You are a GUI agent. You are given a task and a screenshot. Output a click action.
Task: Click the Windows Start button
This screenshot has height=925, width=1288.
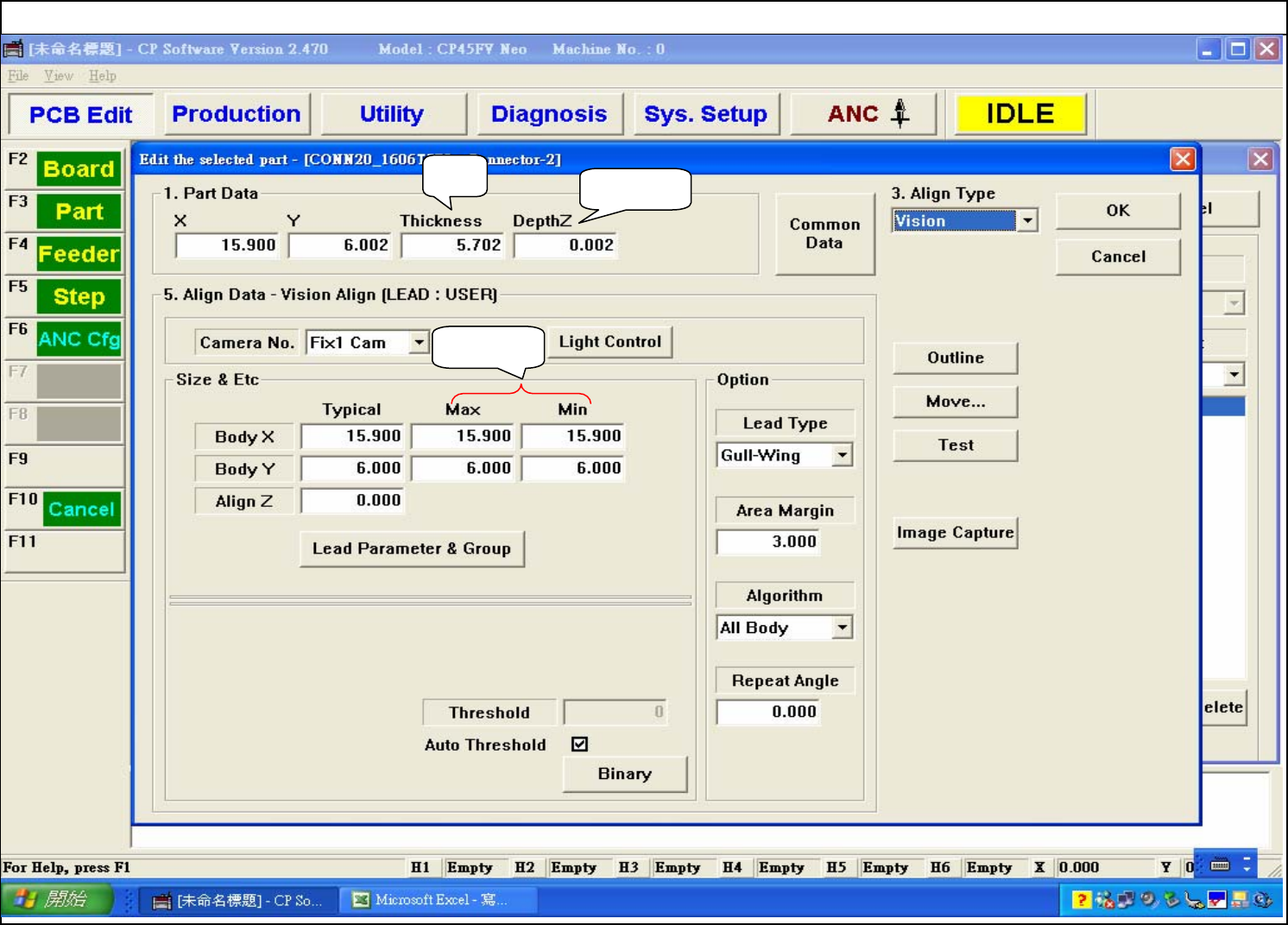pos(57,900)
